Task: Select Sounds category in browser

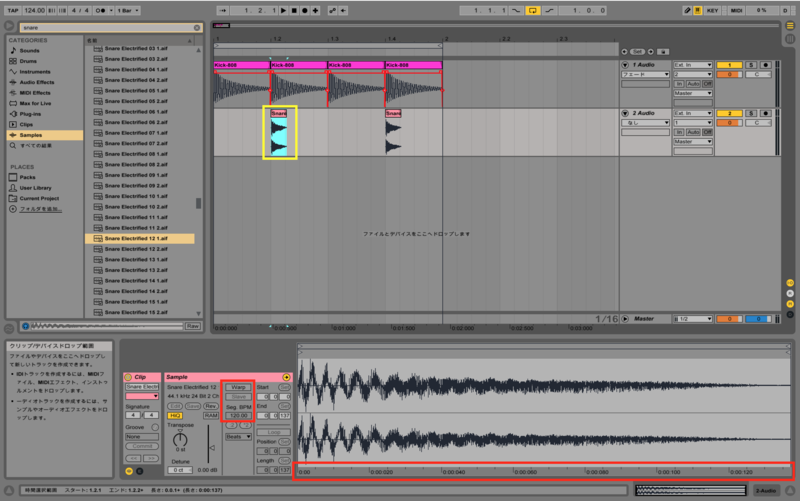Action: tap(30, 51)
